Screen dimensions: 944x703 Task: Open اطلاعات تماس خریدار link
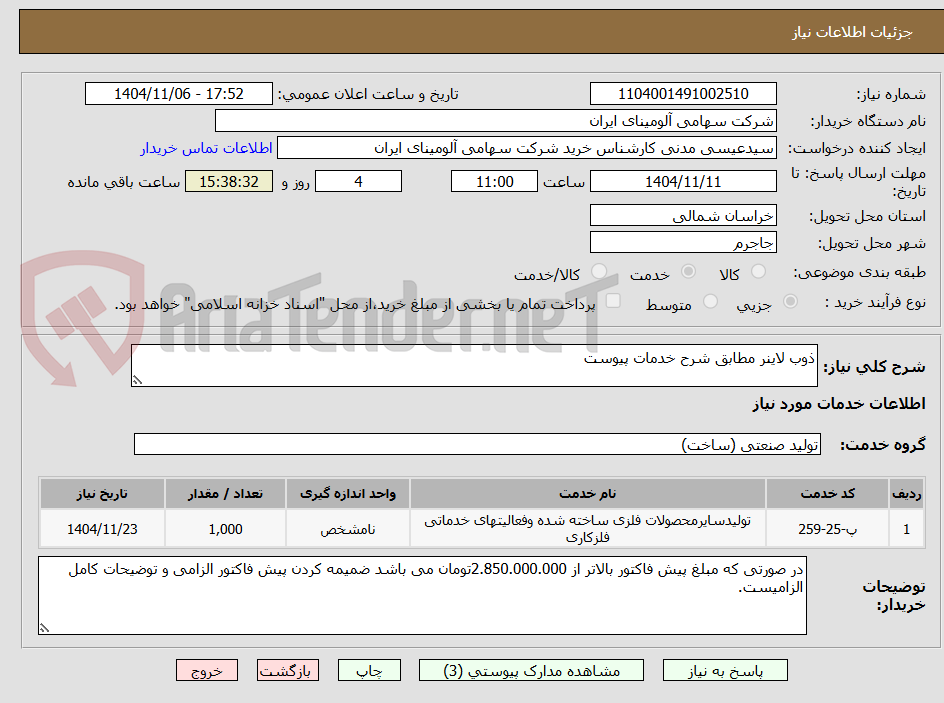pos(206,148)
